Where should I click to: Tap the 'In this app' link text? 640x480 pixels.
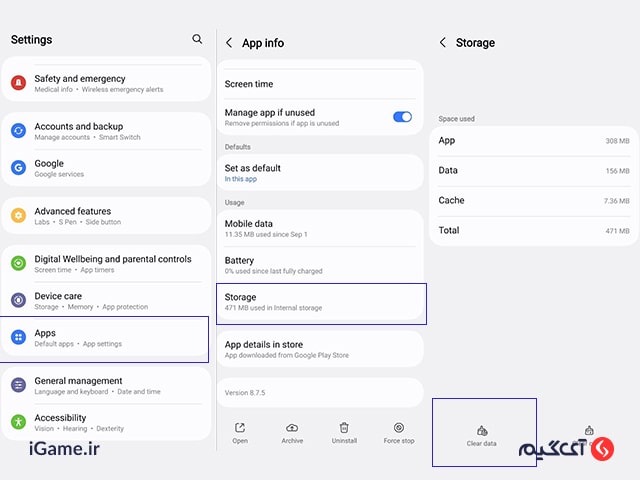(241, 179)
